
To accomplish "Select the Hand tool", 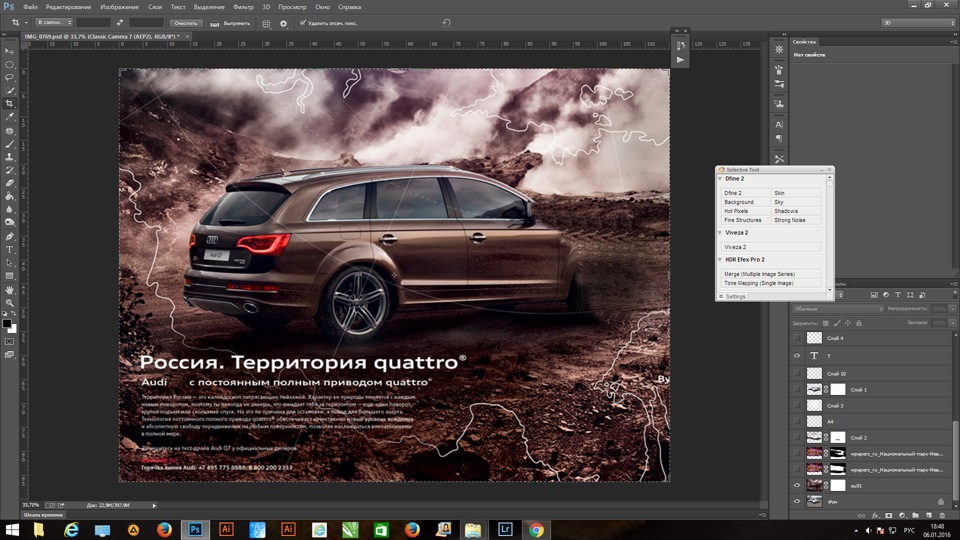I will (10, 289).
